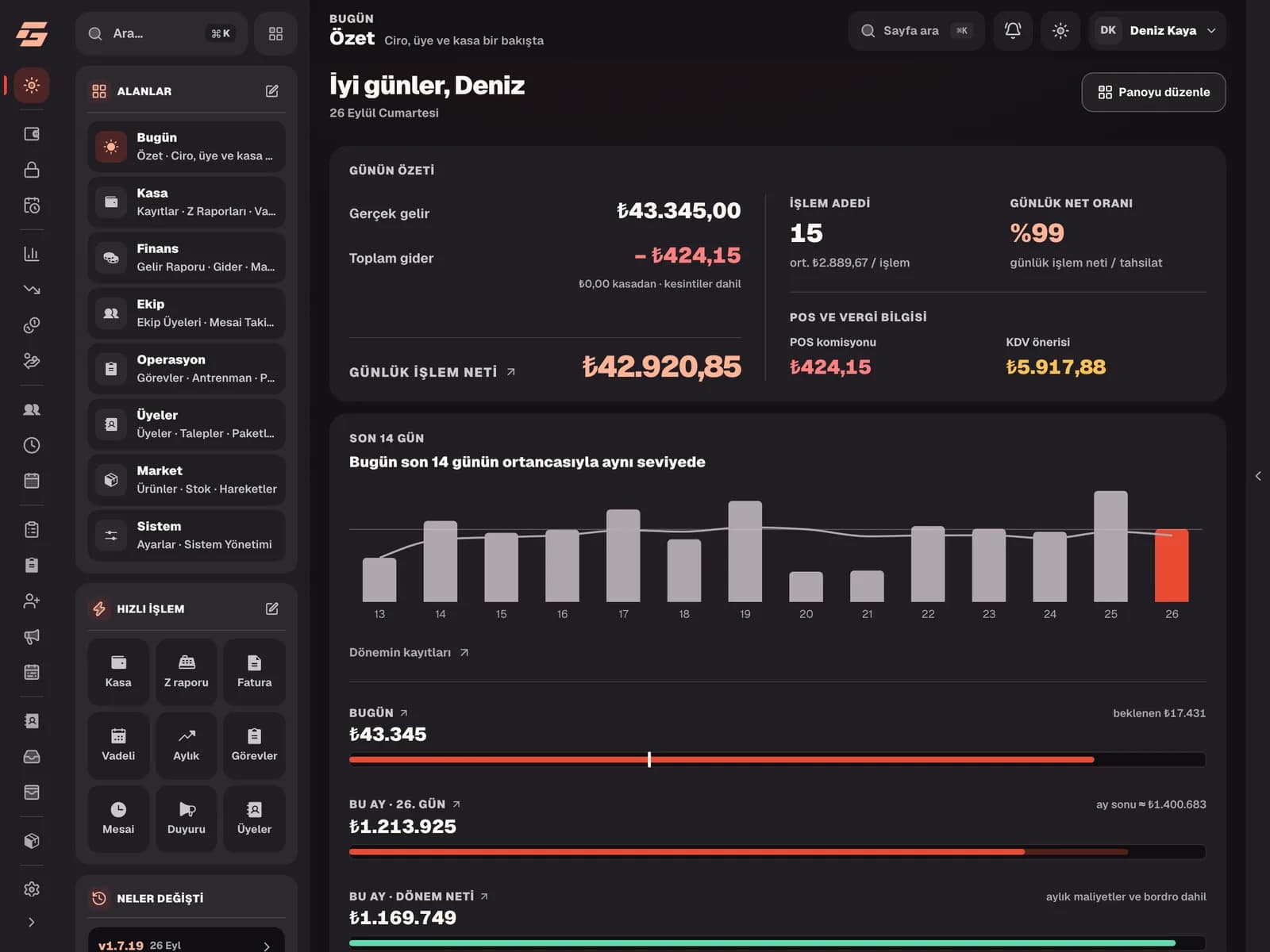Click the Görevler quick action
1270x952 pixels.
pos(255,745)
